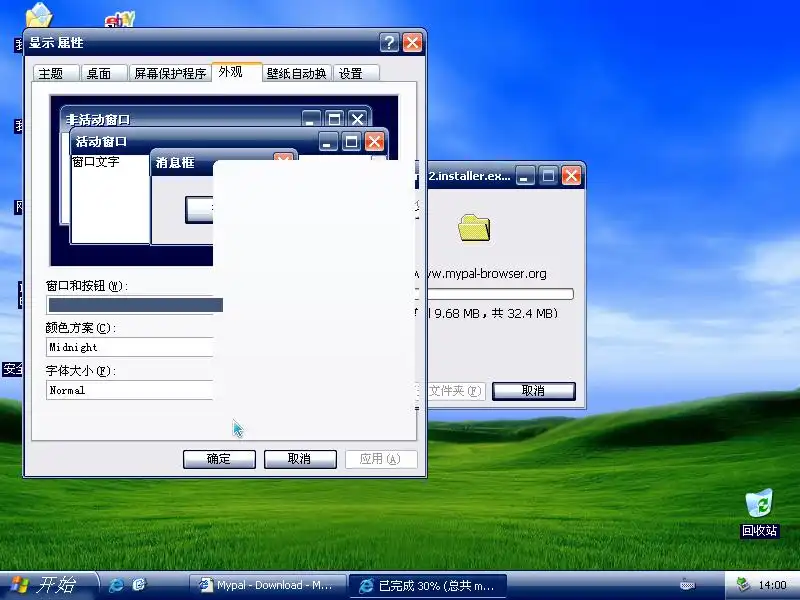The image size is (800, 600).
Task: Open the 屏幕保护程序 tab
Action: [x=169, y=73]
